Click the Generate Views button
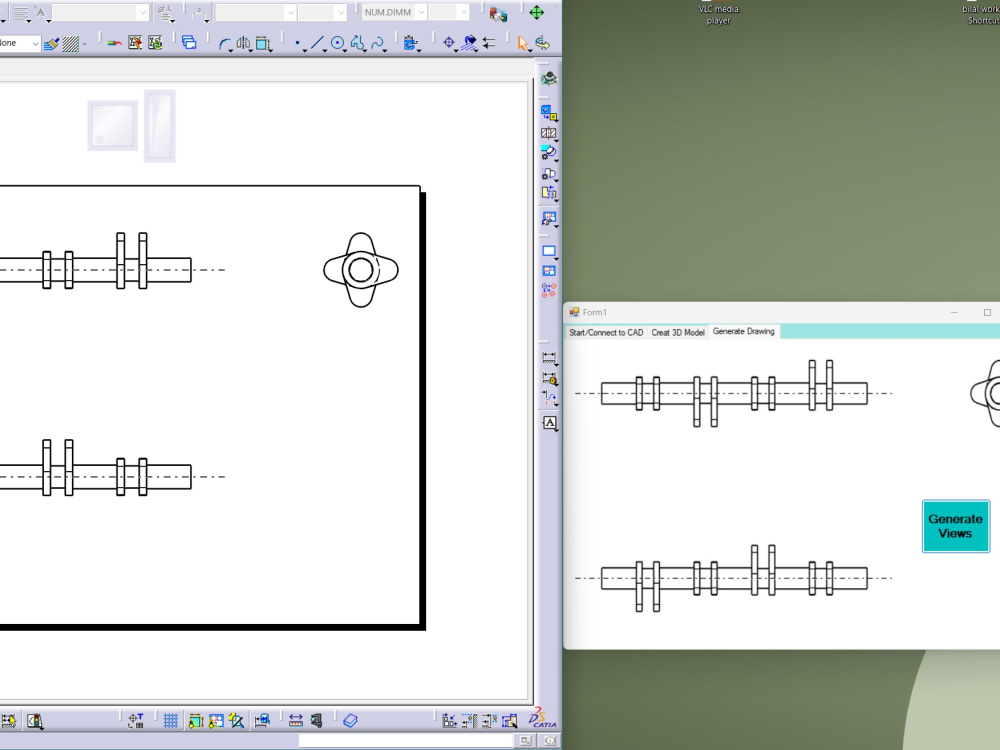The image size is (1000, 750). 955,526
